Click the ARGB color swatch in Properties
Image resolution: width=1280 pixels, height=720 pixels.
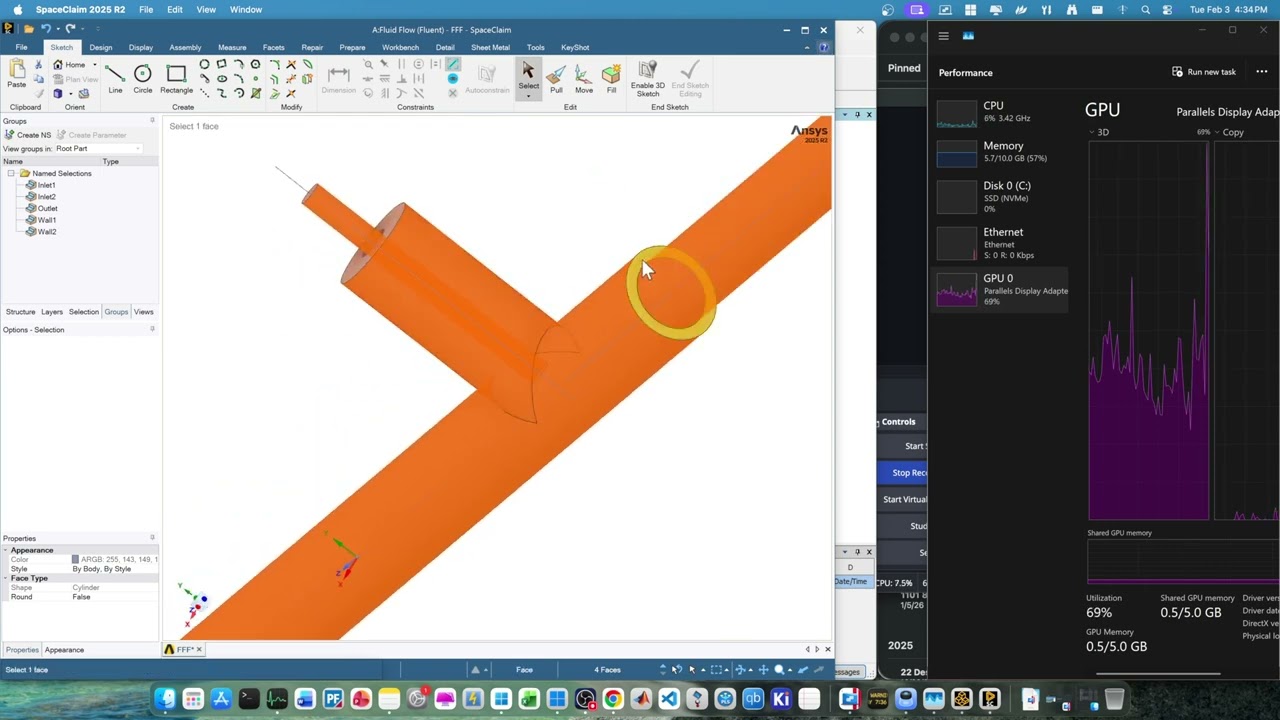point(75,559)
